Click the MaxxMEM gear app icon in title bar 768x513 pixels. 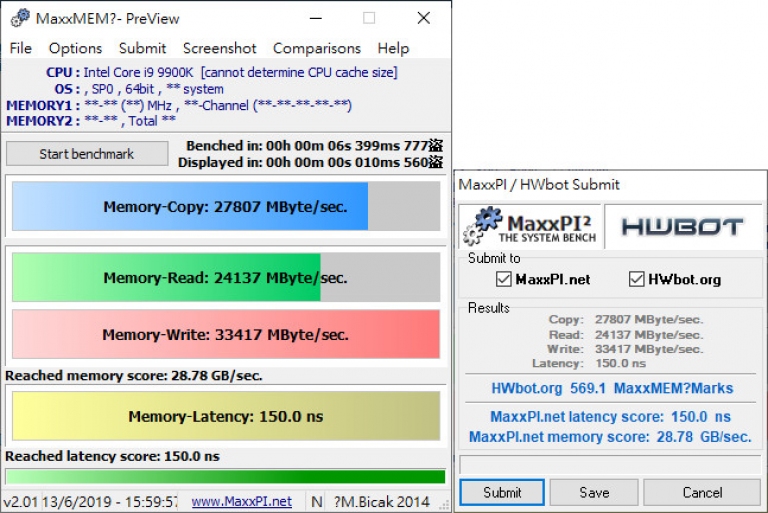20,18
